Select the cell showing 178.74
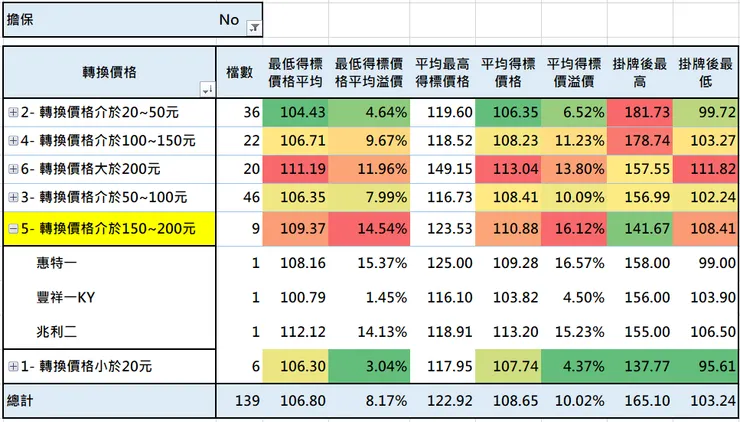This screenshot has height=422, width=740. point(639,141)
